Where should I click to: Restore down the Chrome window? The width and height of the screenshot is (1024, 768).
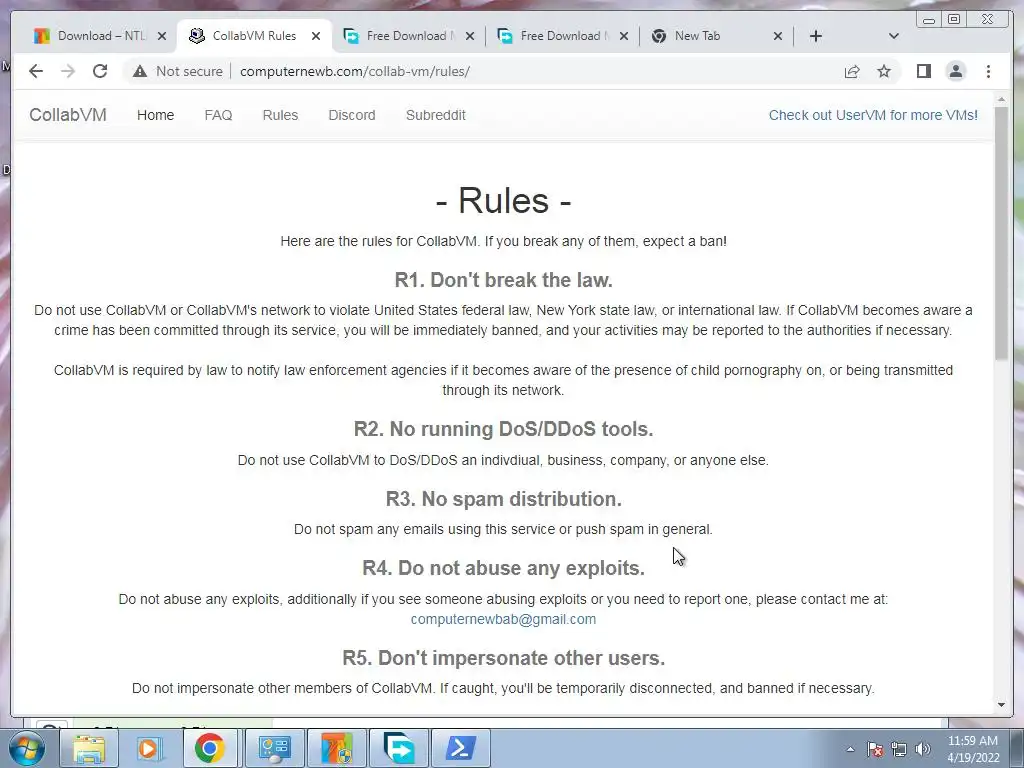pos(954,20)
